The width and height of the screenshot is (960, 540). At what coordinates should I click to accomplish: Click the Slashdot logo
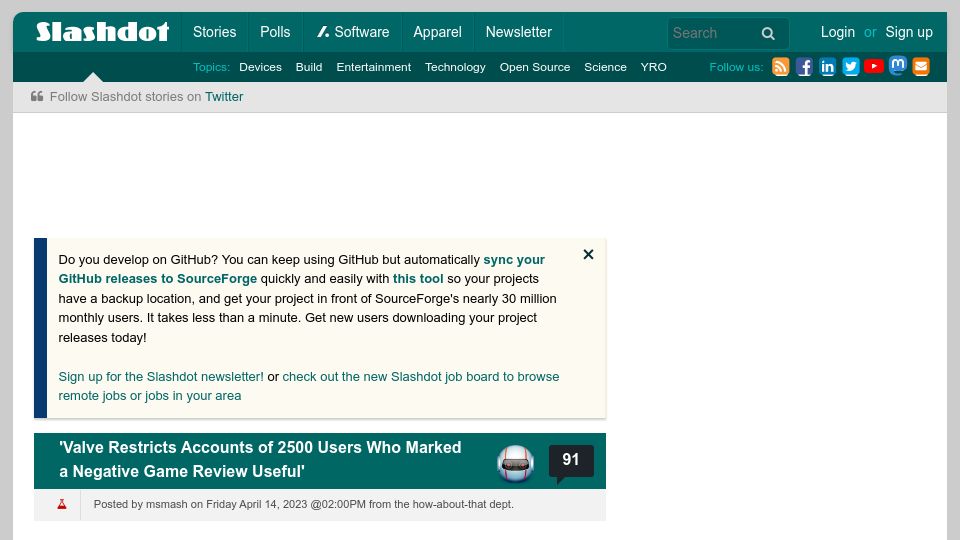pos(102,32)
